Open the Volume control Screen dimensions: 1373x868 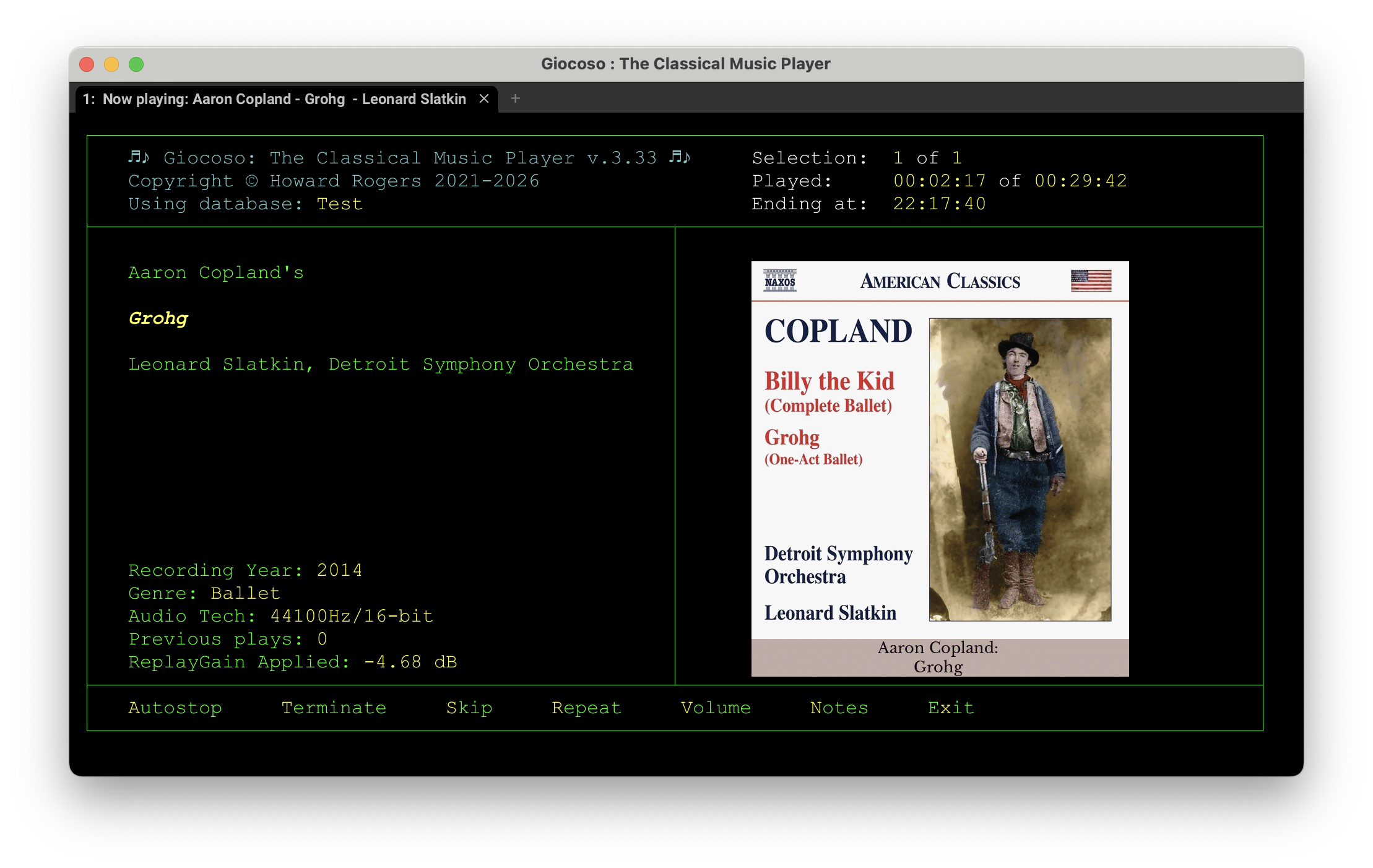(x=716, y=708)
